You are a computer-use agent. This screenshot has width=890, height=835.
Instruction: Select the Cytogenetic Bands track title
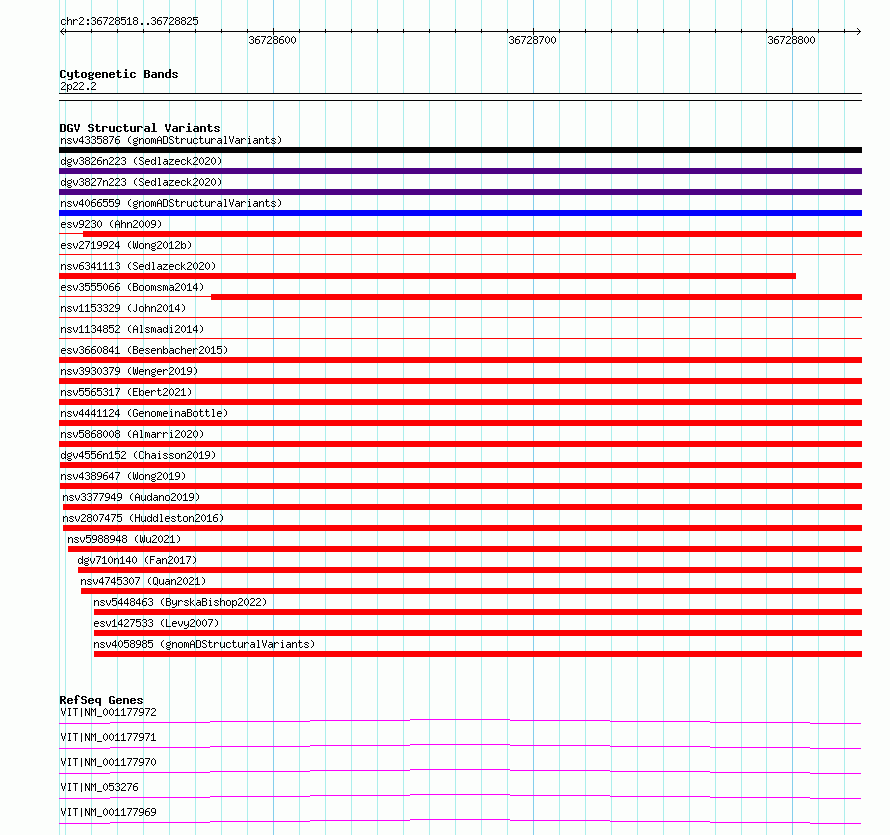(x=119, y=74)
